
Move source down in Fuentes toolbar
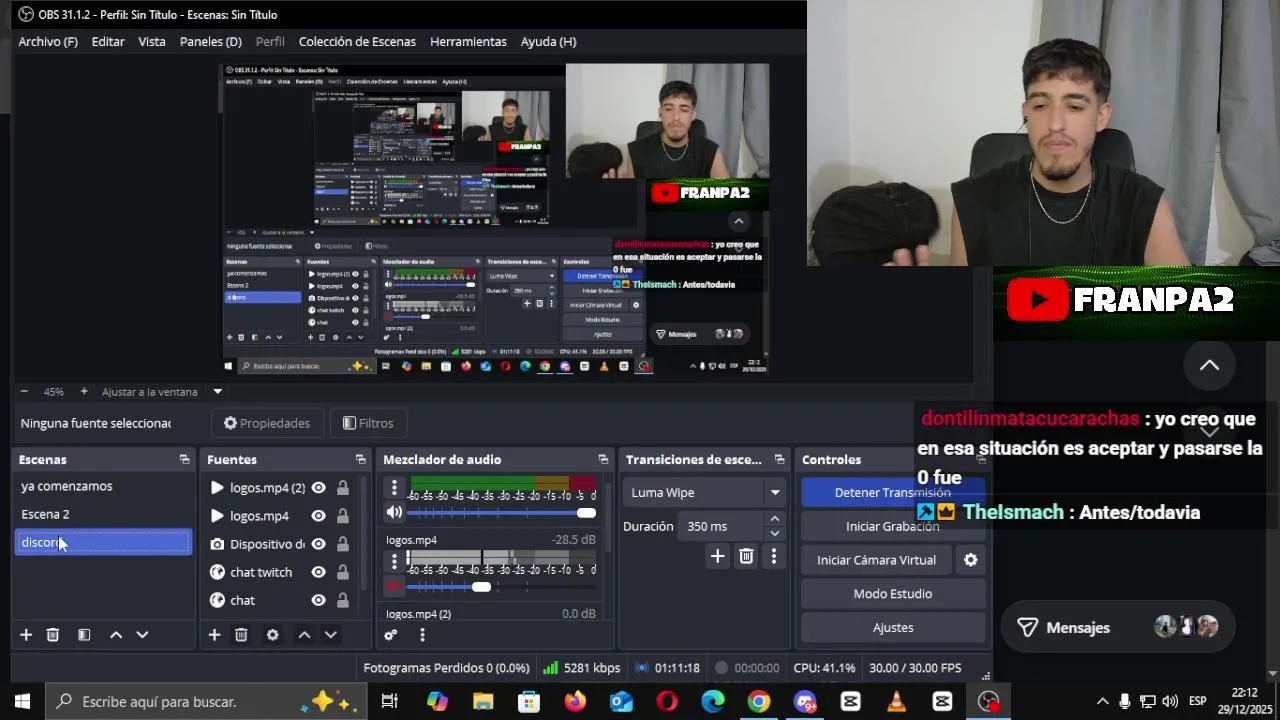point(330,635)
